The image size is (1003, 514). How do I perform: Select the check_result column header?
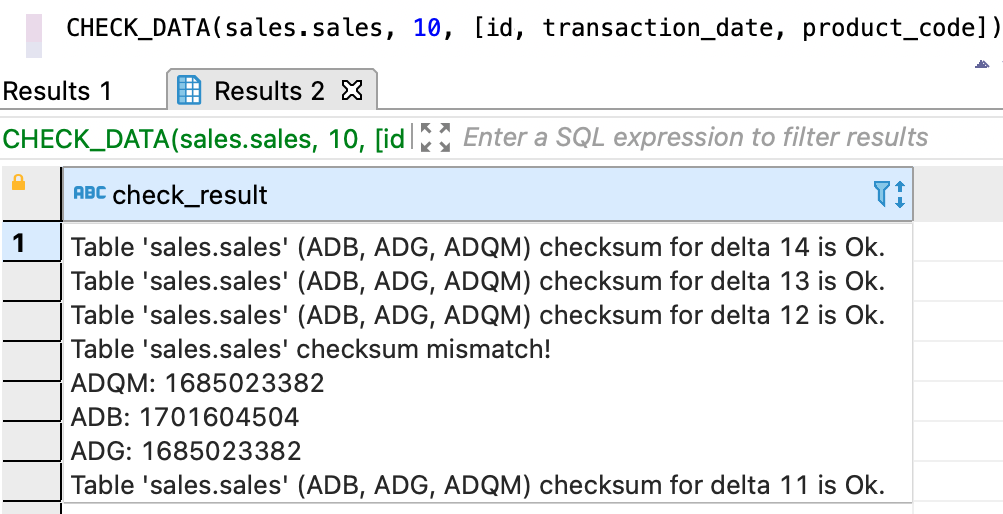[487, 195]
